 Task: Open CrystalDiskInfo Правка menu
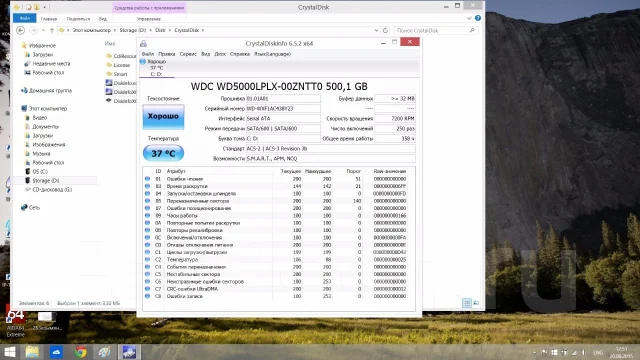click(x=167, y=54)
